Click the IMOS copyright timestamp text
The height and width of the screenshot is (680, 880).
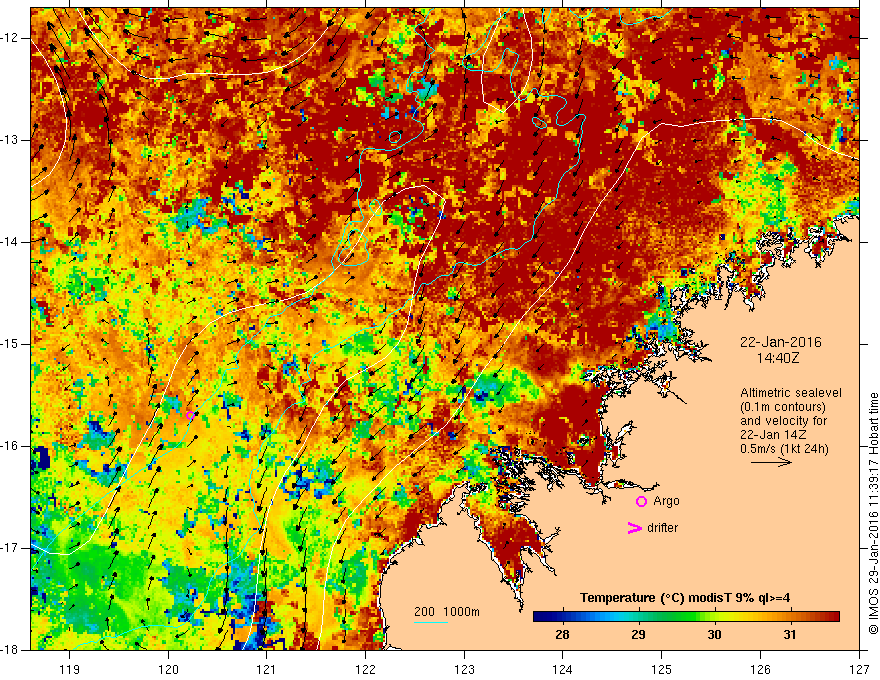click(873, 513)
